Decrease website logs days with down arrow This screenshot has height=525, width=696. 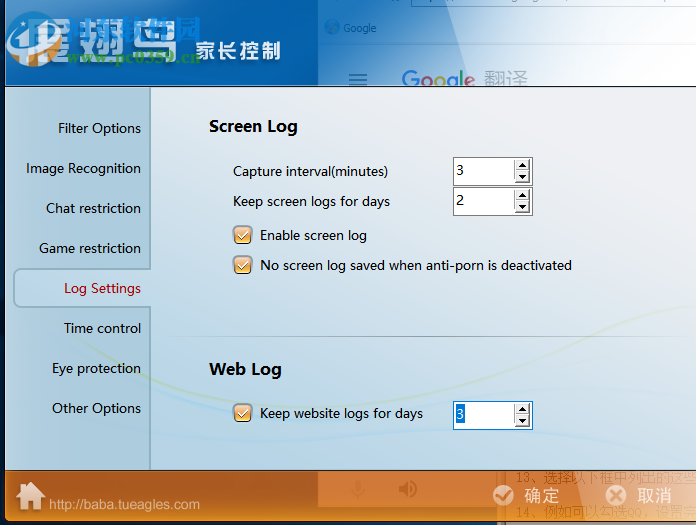[x=522, y=421]
